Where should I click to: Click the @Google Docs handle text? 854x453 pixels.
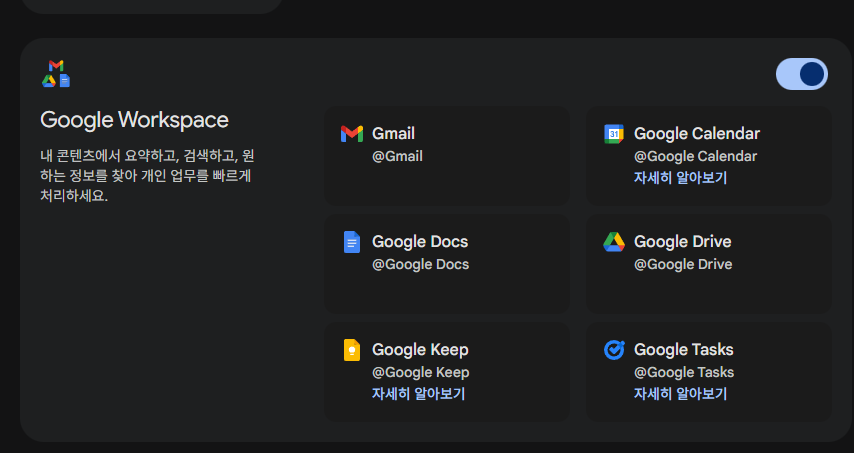pyautogui.click(x=420, y=264)
